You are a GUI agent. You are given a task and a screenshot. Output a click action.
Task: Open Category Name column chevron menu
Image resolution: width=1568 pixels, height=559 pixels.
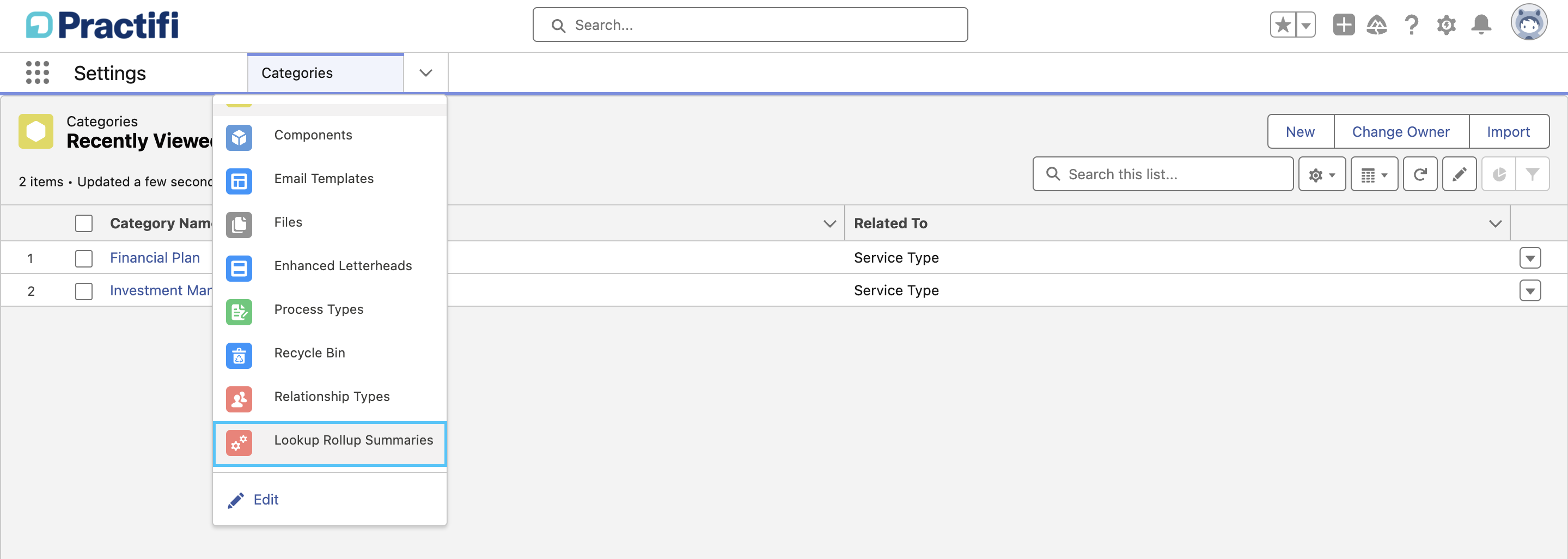(829, 223)
